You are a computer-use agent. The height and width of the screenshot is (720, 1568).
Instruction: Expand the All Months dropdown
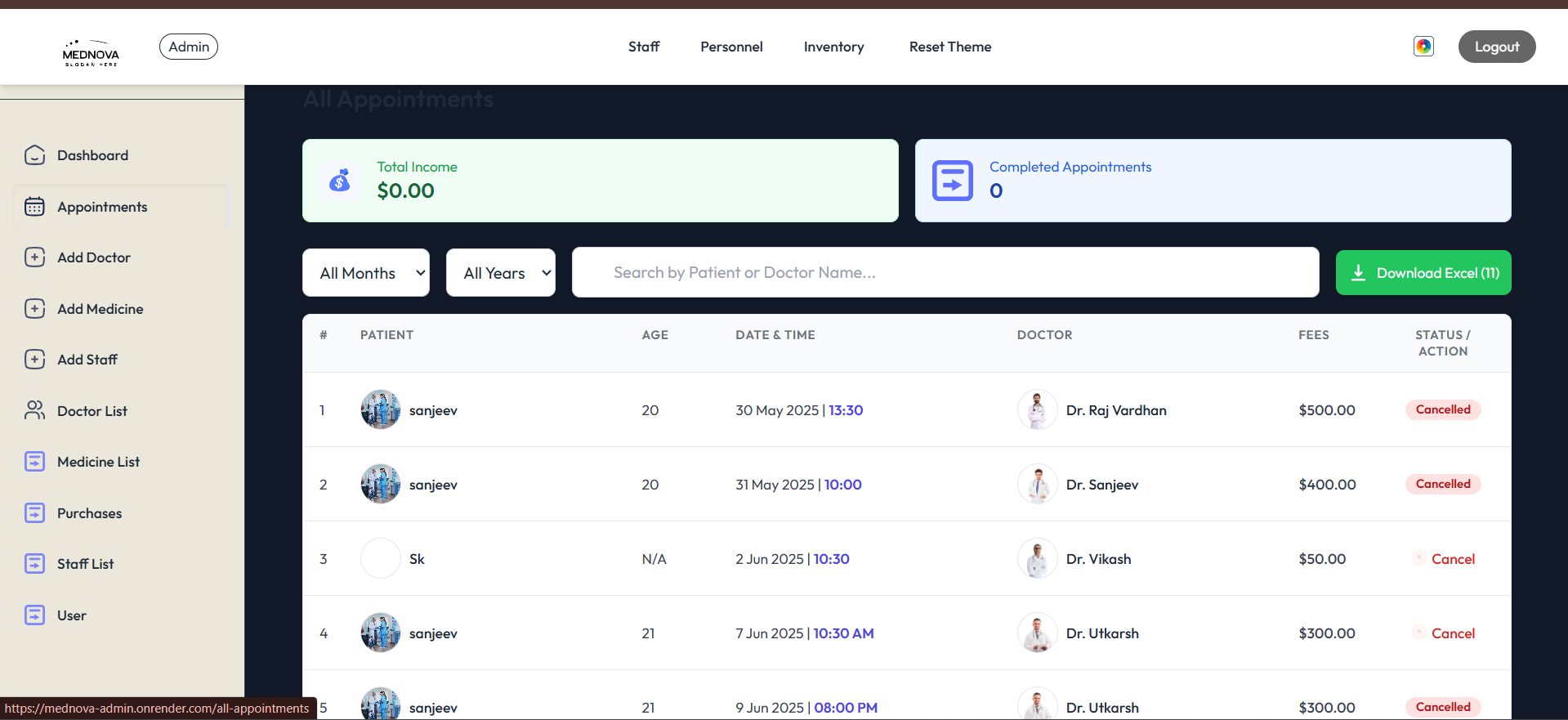pyautogui.click(x=365, y=273)
